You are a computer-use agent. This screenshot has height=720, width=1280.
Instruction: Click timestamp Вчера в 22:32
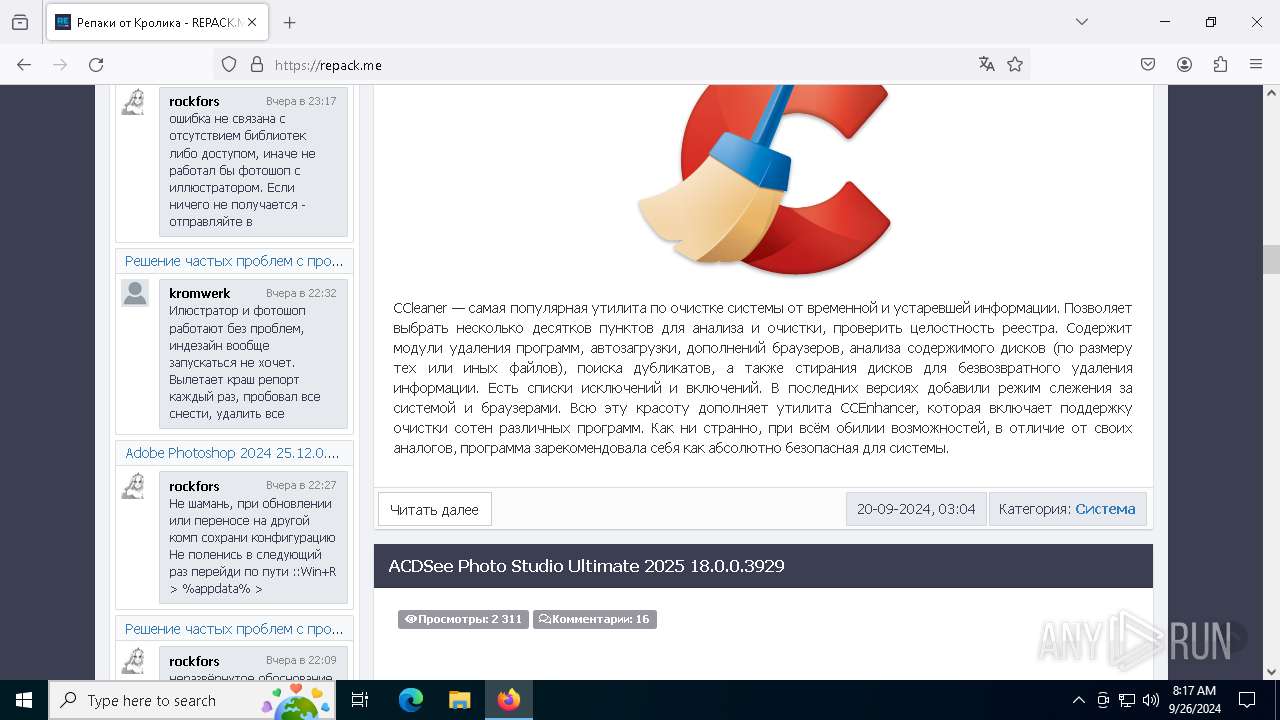click(301, 293)
